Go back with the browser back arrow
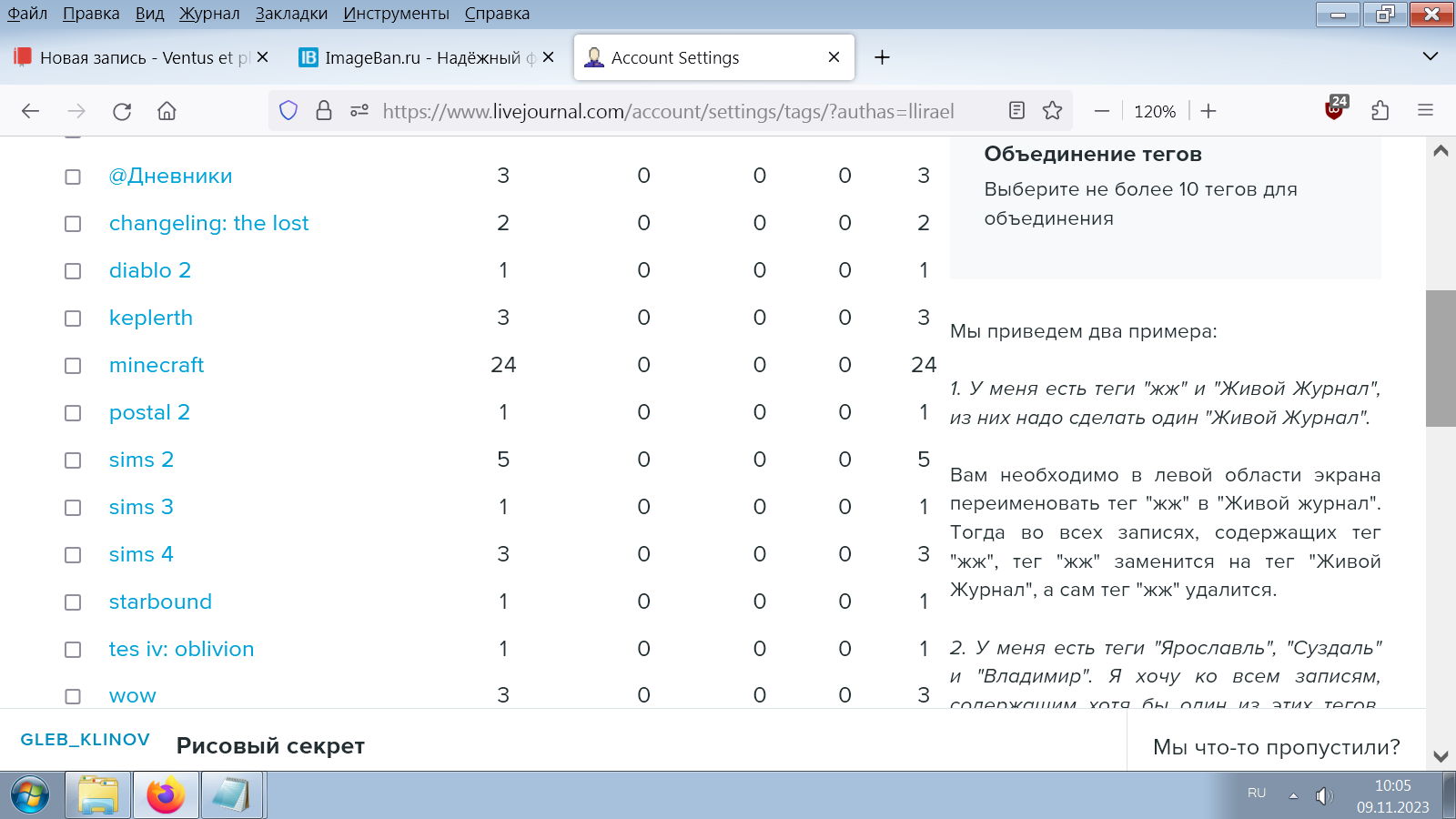This screenshot has width=1456, height=819. (x=30, y=111)
